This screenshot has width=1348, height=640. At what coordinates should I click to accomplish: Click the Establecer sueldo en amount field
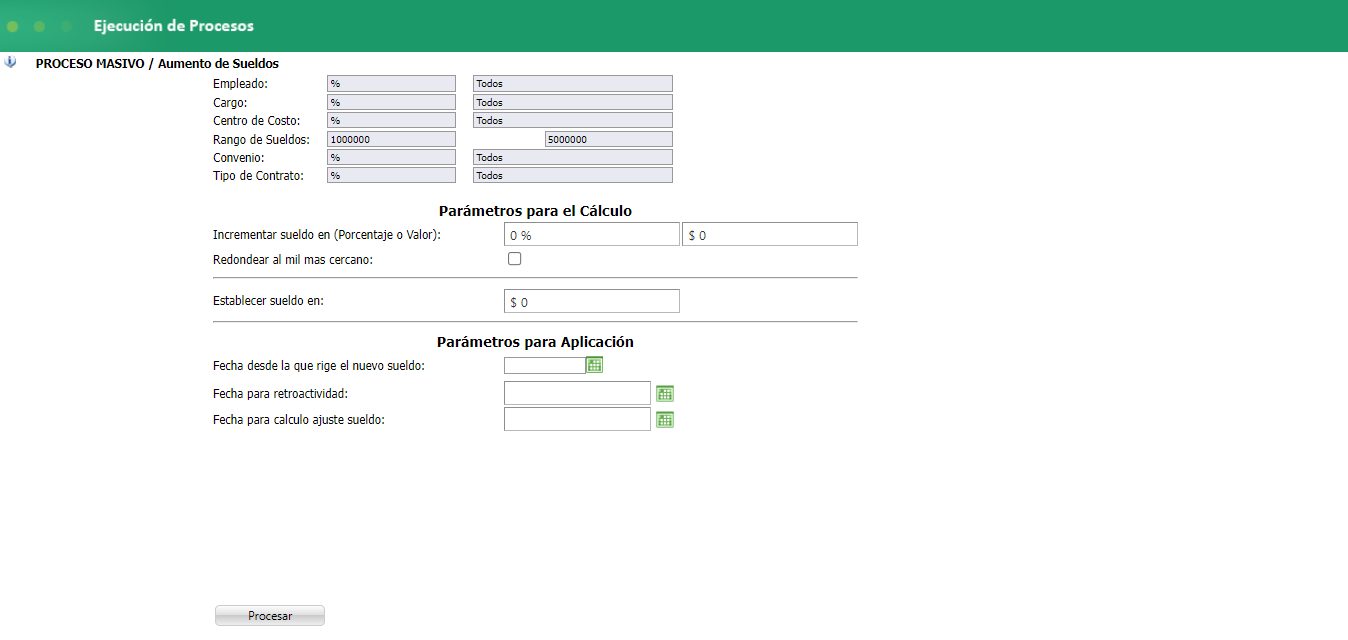(592, 301)
